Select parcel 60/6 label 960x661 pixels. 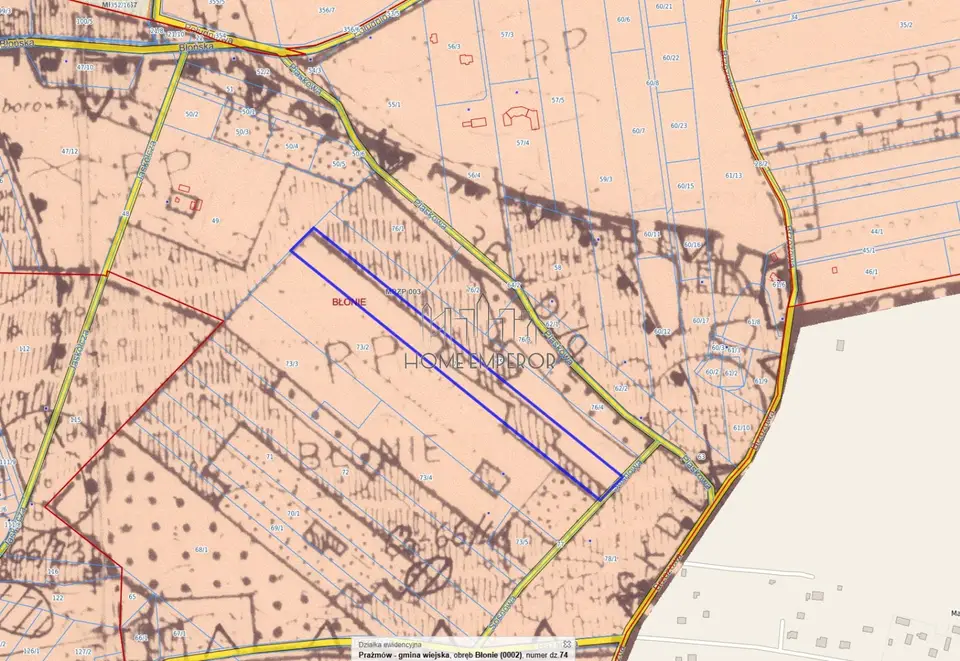pyautogui.click(x=624, y=20)
